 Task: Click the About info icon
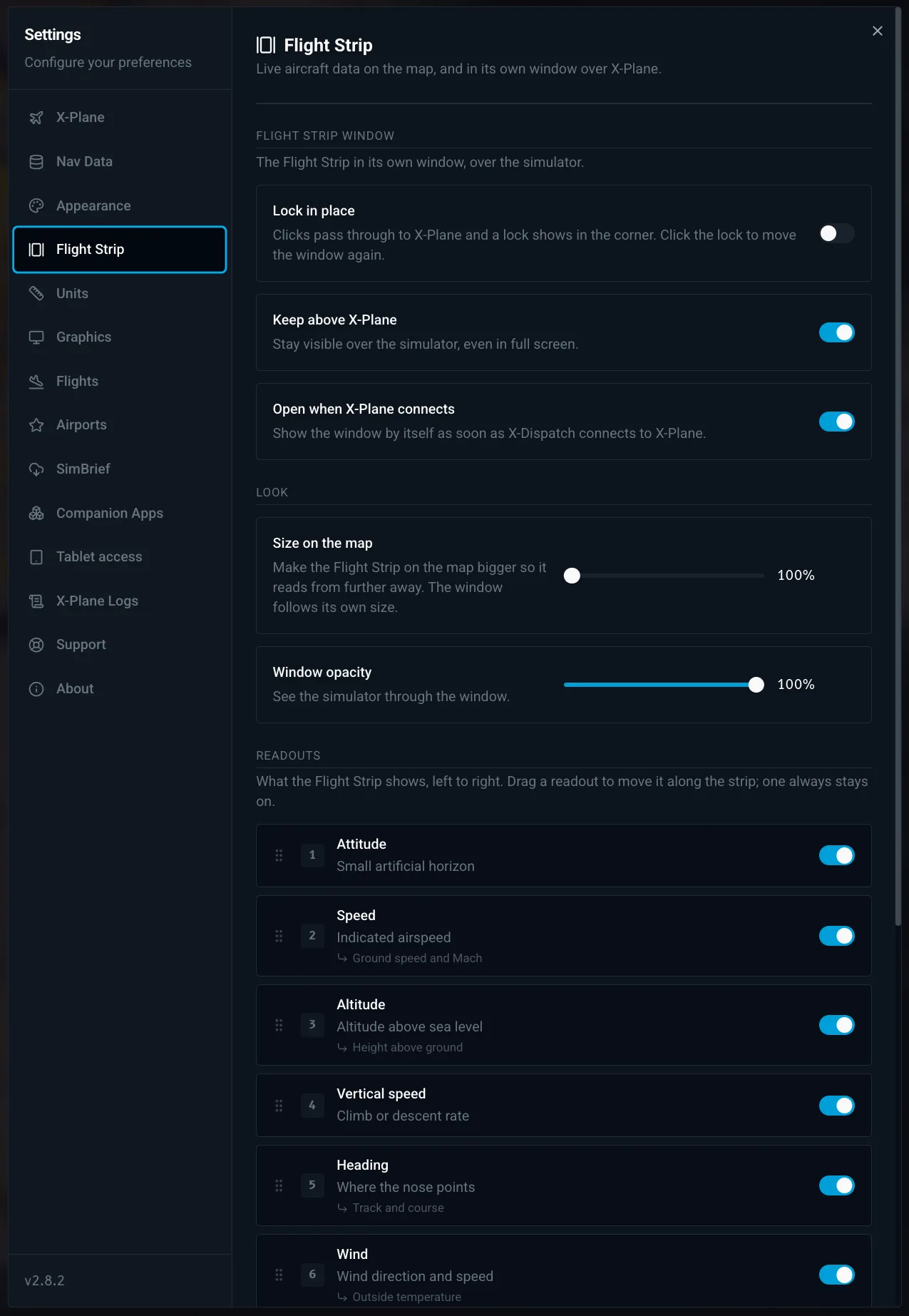point(36,689)
